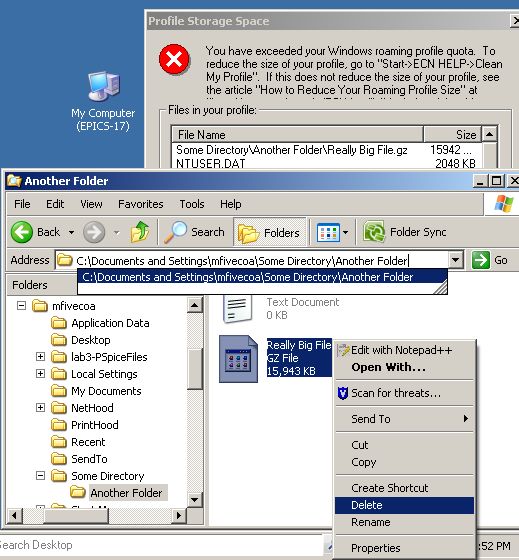Image resolution: width=519 pixels, height=560 pixels.
Task: Choose Open With... from context menu
Action: coord(404,367)
